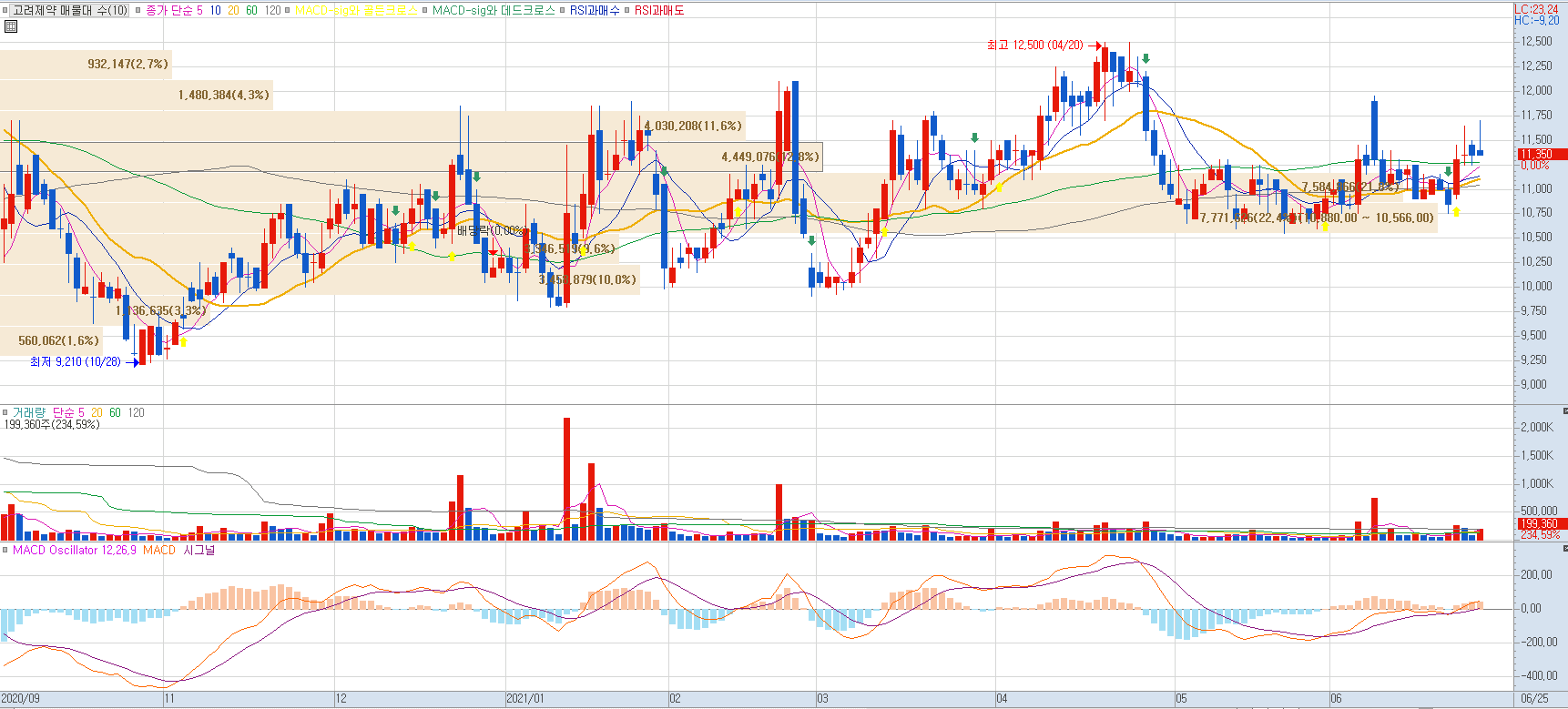This screenshot has width=1568, height=709.
Task: Select the 2020/09 date axis label
Action: pos(21,699)
